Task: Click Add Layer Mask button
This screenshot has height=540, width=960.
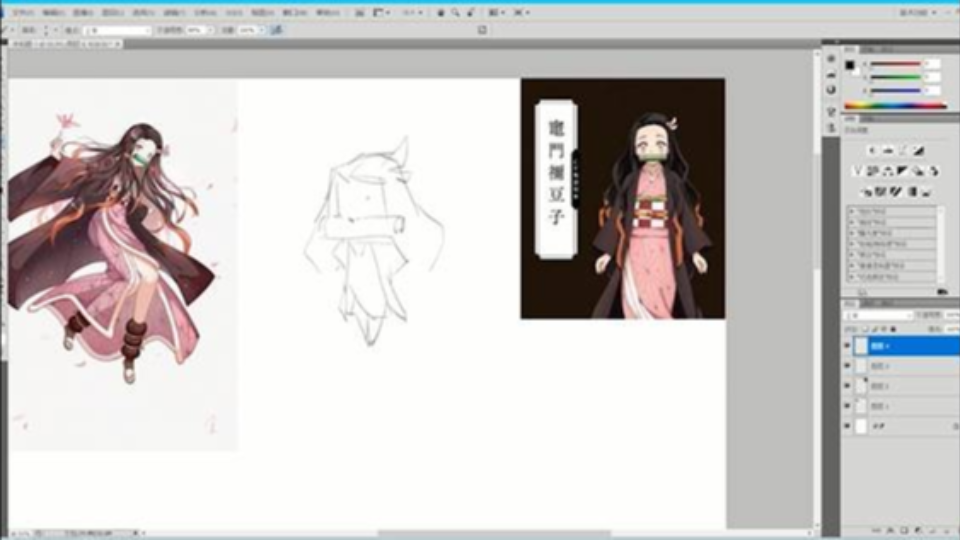Action: [x=904, y=531]
